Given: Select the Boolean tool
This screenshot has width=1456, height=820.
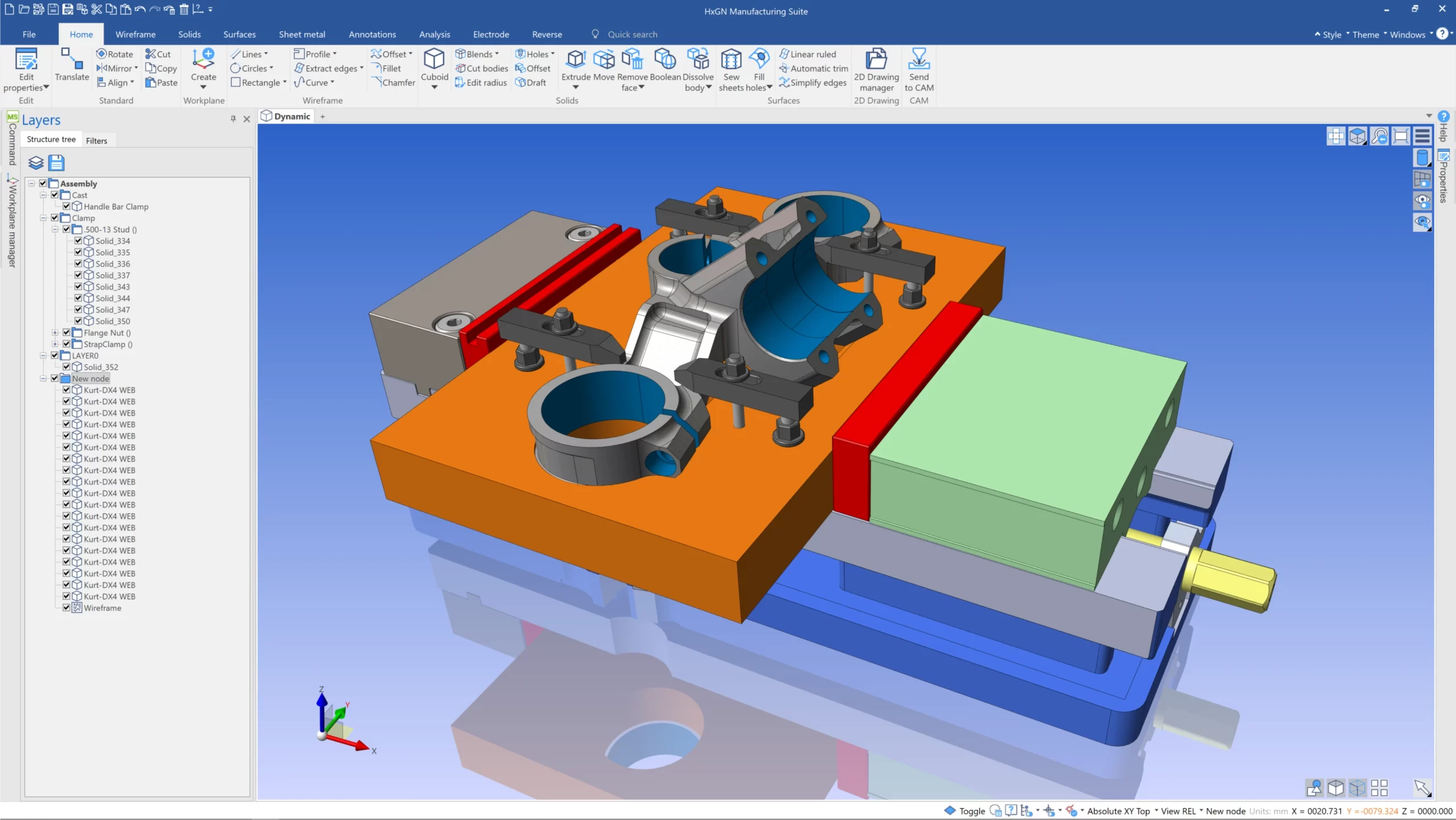Looking at the screenshot, I should tap(665, 64).
